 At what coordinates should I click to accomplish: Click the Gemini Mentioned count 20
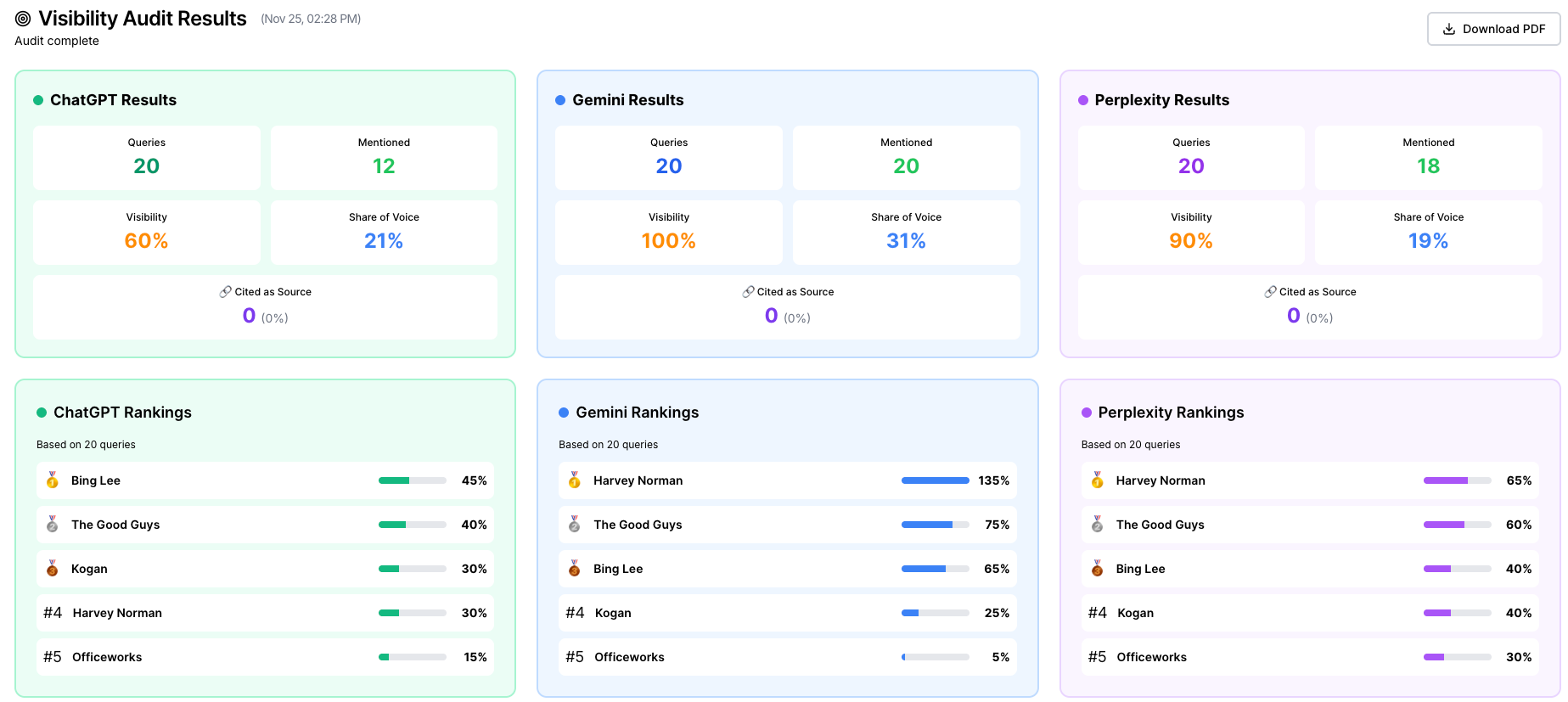[906, 166]
